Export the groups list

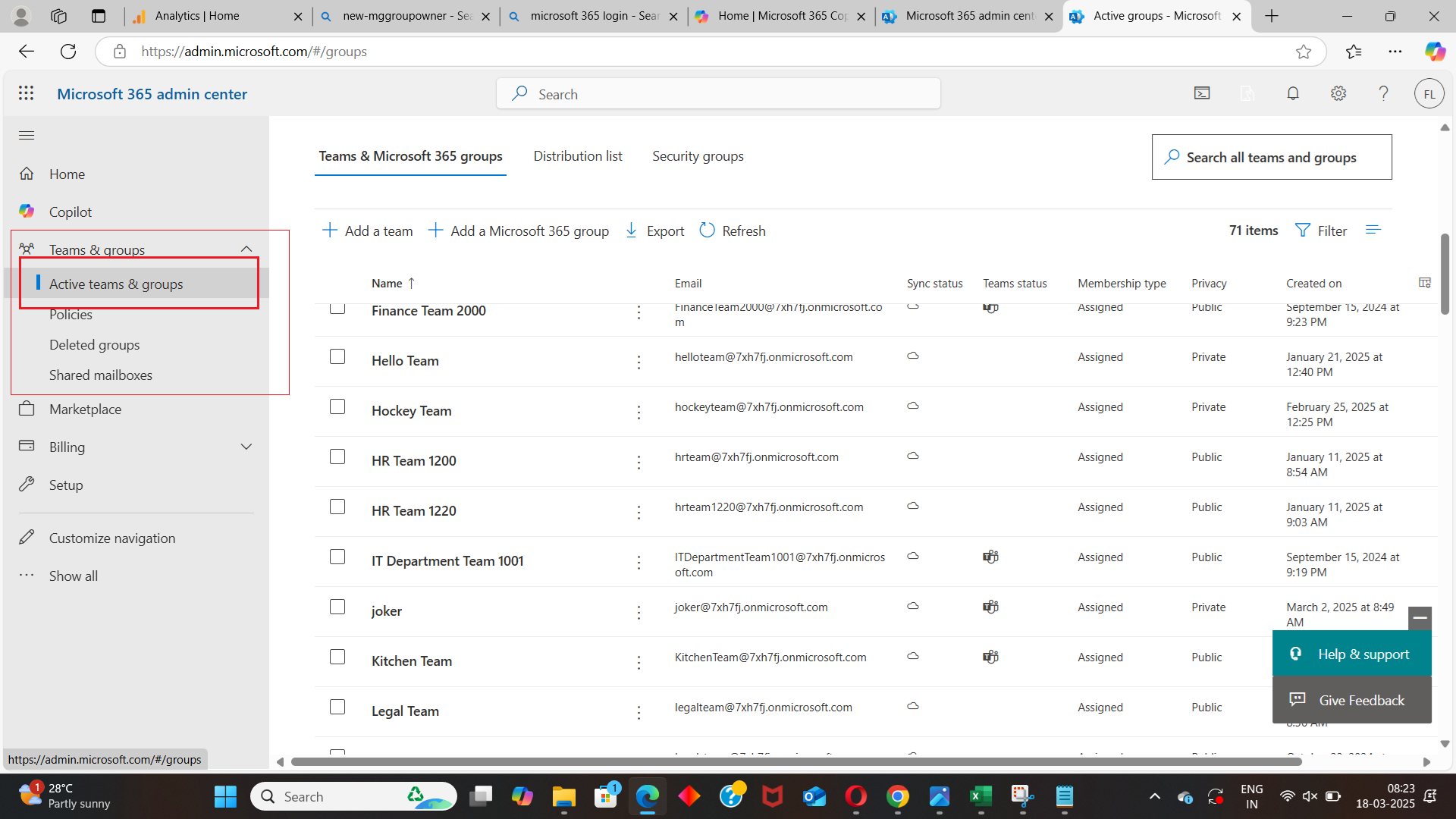pyautogui.click(x=654, y=231)
